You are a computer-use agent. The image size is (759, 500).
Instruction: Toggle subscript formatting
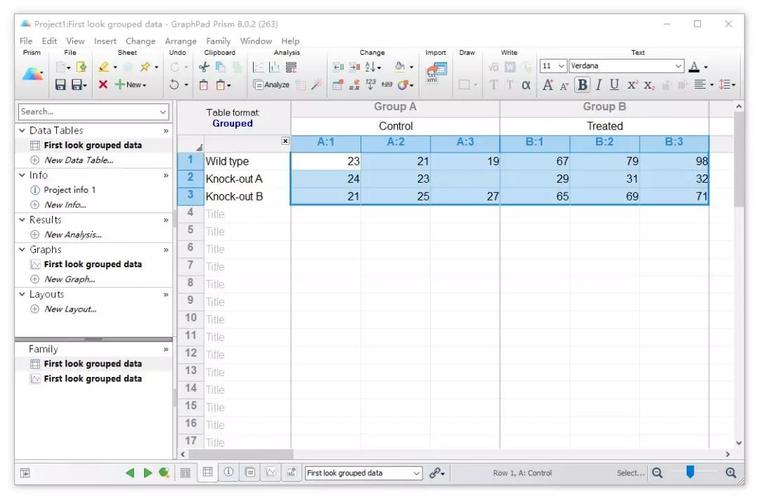pyautogui.click(x=649, y=85)
